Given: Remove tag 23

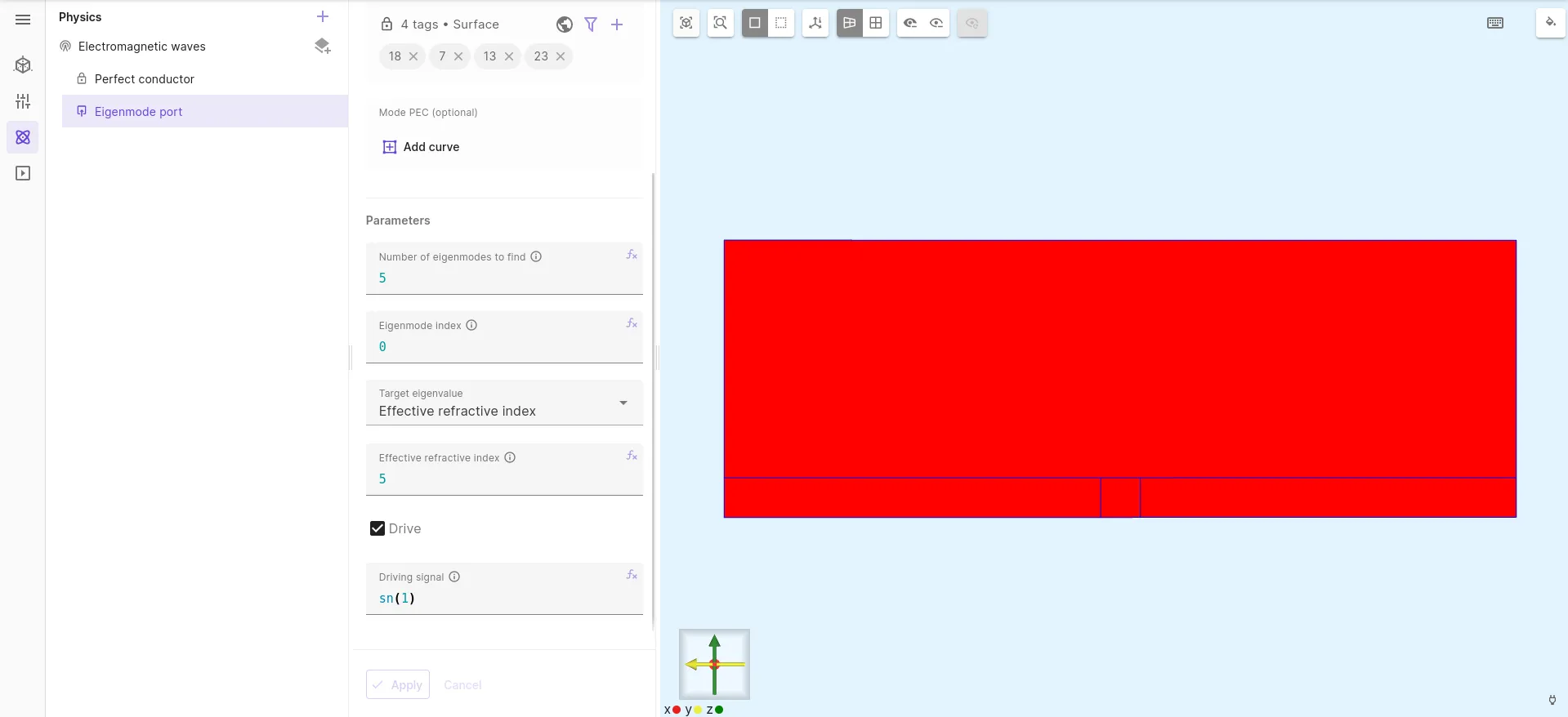Looking at the screenshot, I should (561, 56).
